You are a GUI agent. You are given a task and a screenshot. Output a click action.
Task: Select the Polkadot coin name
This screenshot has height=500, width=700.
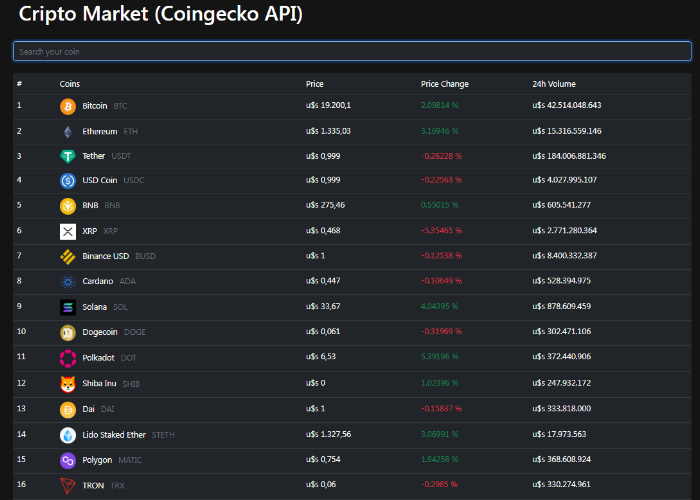98,358
